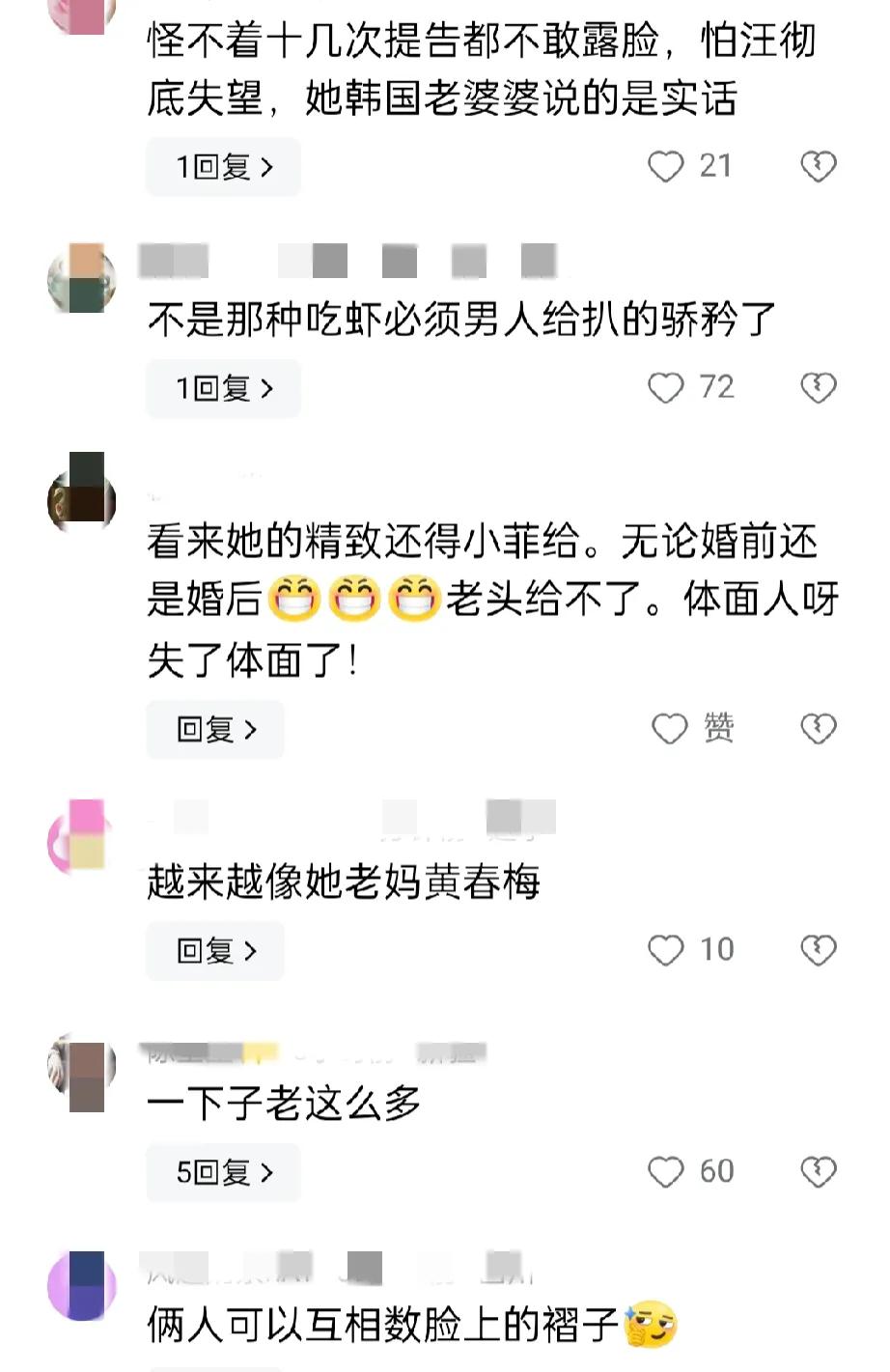Like the comment with 21 likes
This screenshot has height=1372, width=890.
tap(665, 167)
